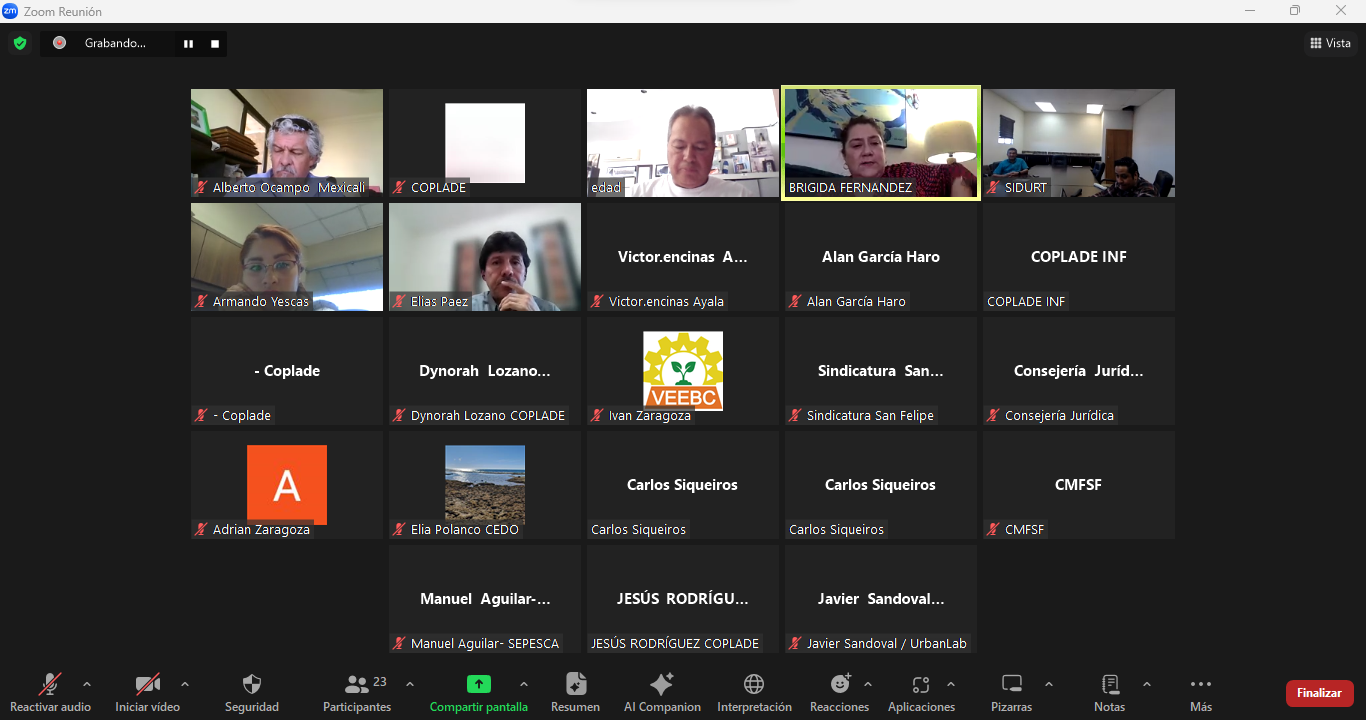Click Elia Polanco CEDO beach picture
This screenshot has width=1366, height=720.
485,485
